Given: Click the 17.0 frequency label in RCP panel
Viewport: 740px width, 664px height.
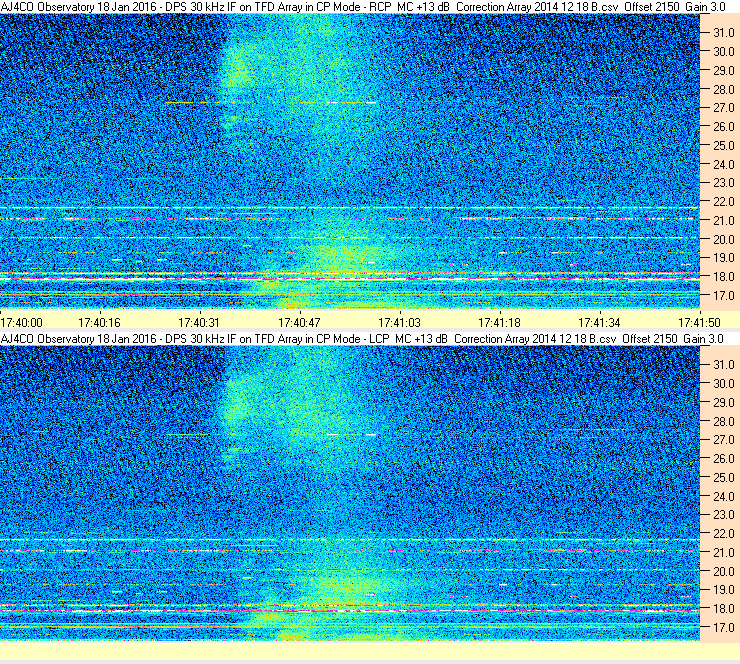Looking at the screenshot, I should tap(723, 295).
